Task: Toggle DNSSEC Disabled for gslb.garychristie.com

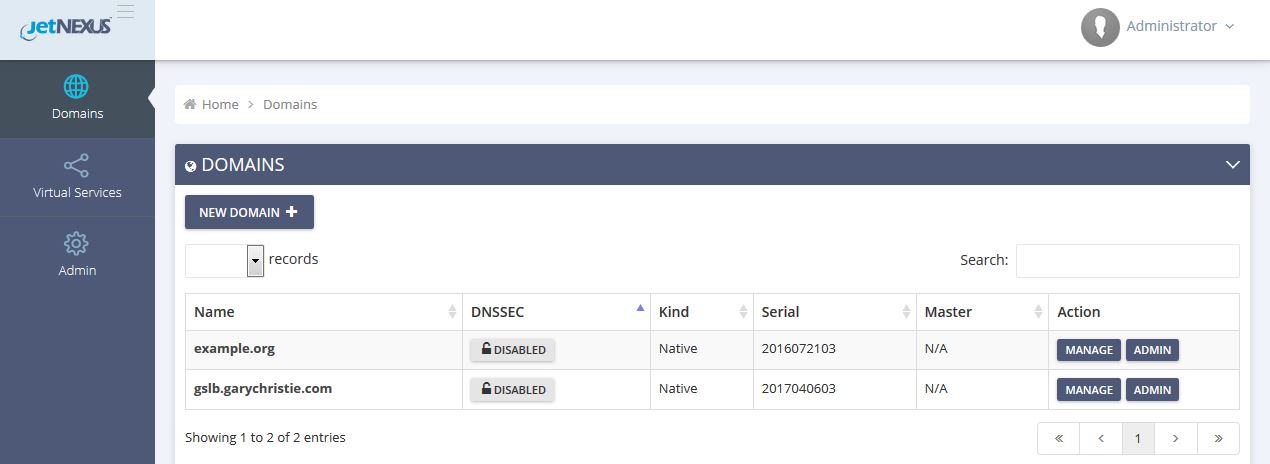Action: coord(513,389)
